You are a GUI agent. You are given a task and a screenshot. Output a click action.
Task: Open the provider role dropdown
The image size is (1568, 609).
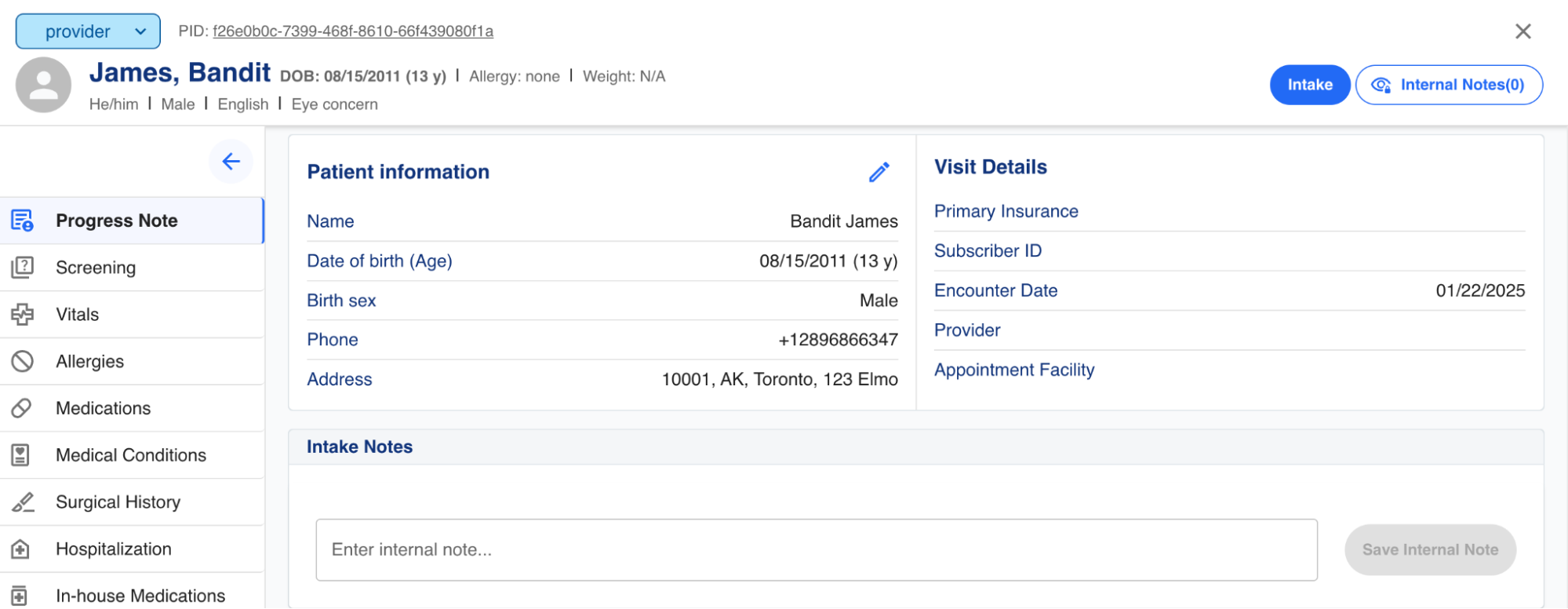pyautogui.click(x=88, y=31)
